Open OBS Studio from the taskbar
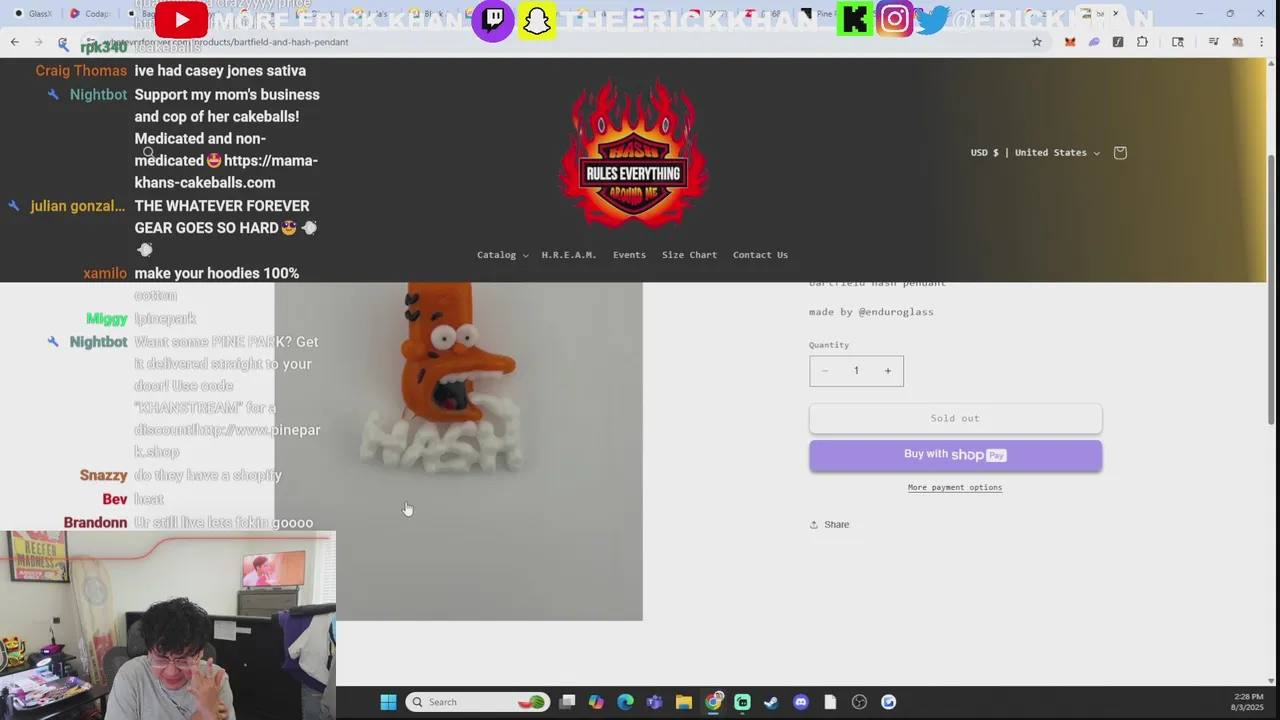The height and width of the screenshot is (720, 1280). point(859,702)
